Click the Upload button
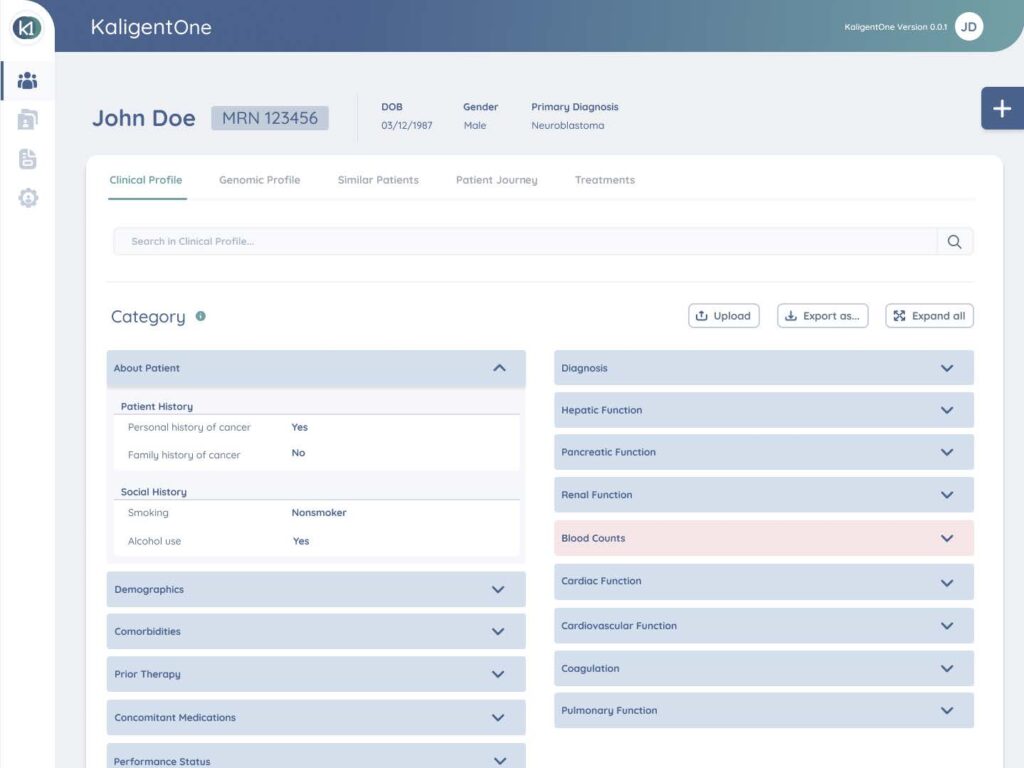 click(723, 316)
